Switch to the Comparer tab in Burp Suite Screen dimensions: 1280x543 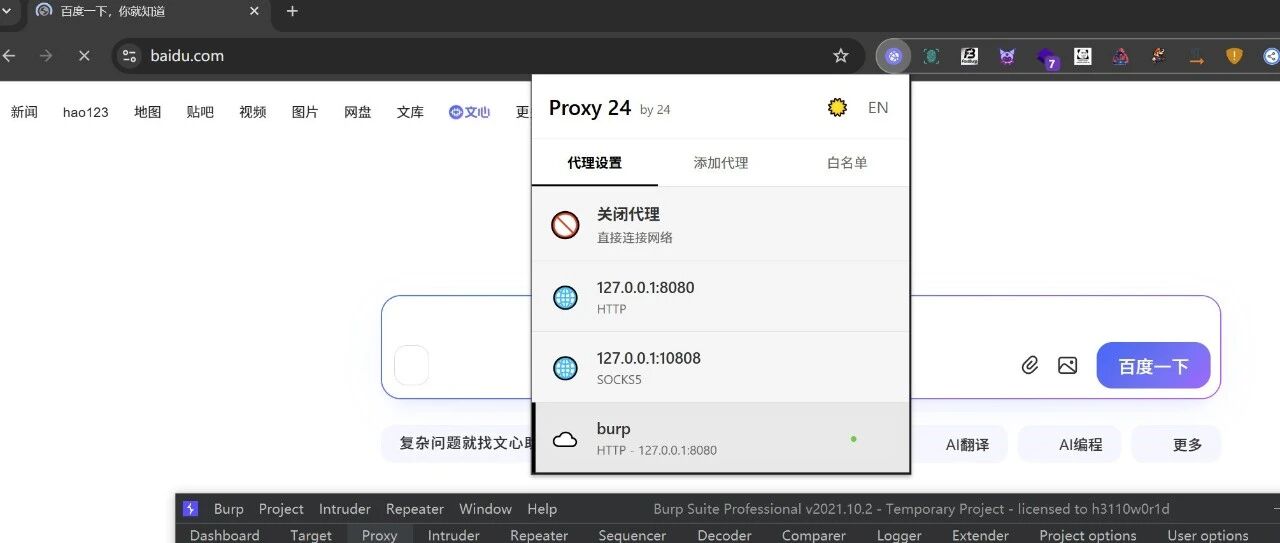point(814,535)
